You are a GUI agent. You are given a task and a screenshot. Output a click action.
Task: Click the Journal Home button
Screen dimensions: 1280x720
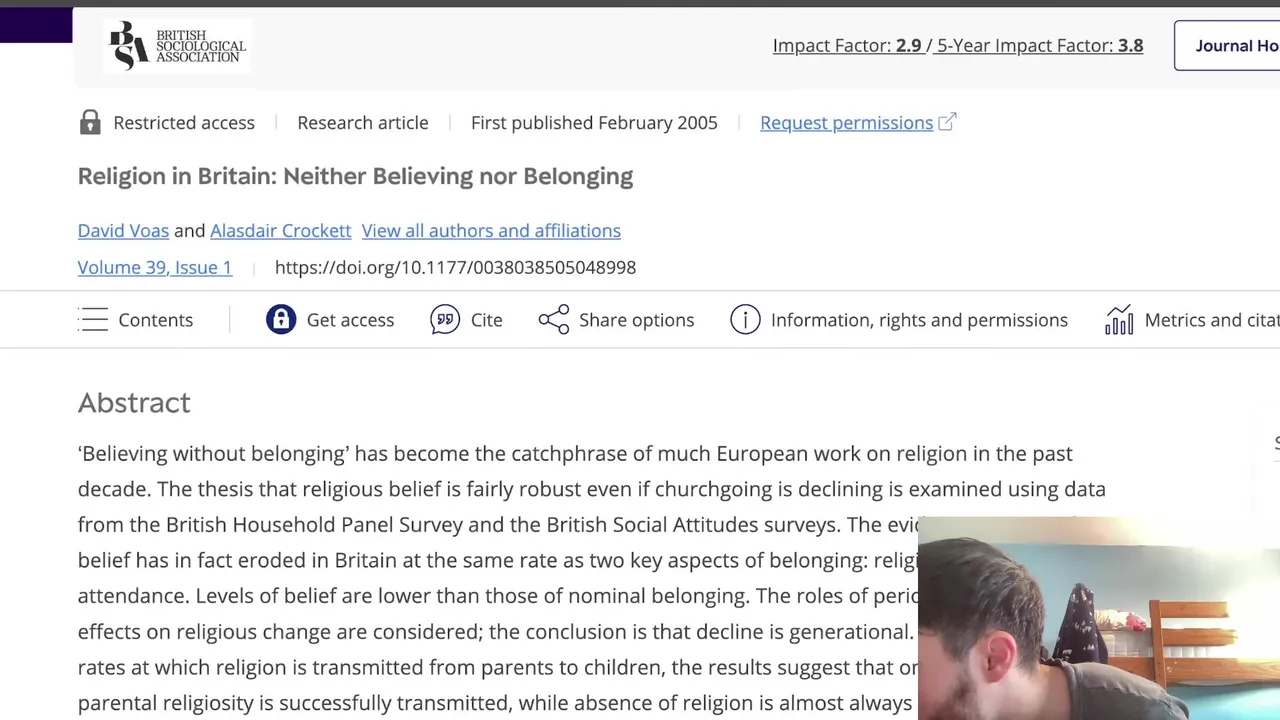(x=1236, y=46)
